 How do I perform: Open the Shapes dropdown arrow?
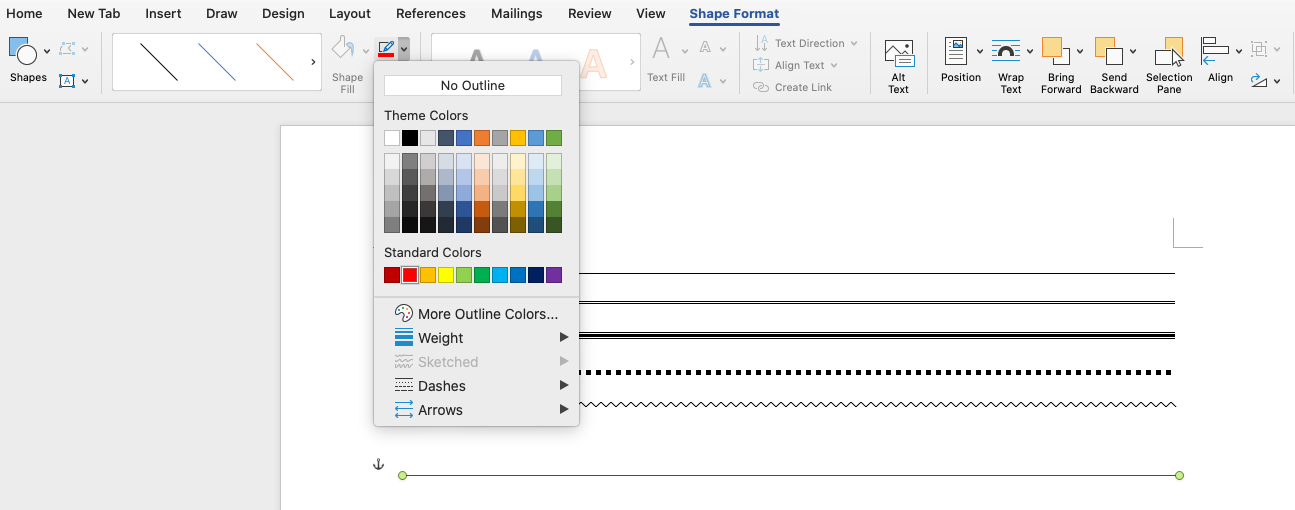(47, 52)
